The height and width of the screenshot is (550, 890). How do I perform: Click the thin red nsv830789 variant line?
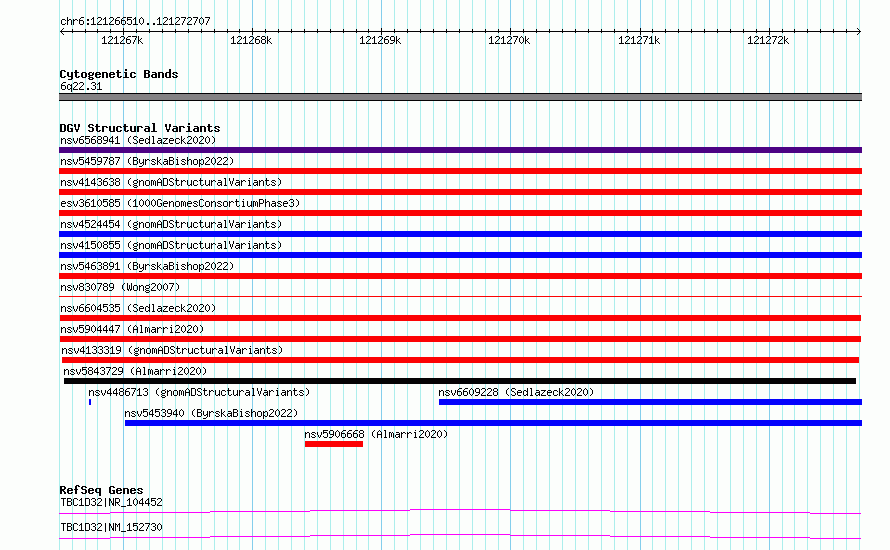pos(460,296)
